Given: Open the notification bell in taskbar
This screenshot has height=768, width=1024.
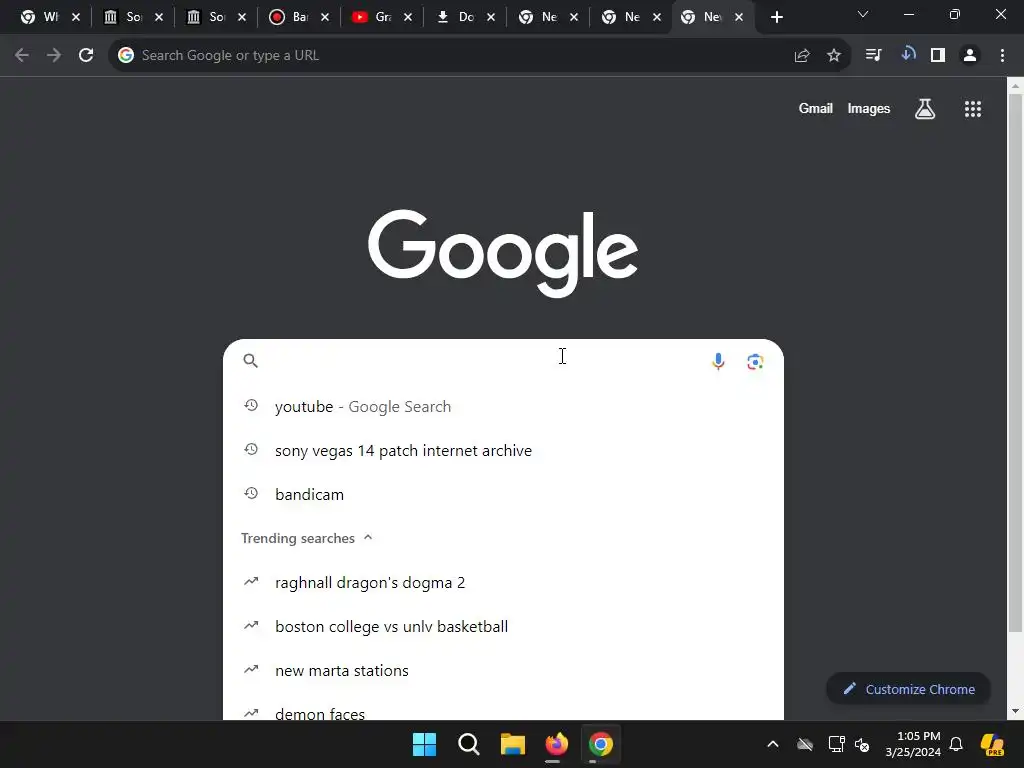Looking at the screenshot, I should (x=956, y=744).
